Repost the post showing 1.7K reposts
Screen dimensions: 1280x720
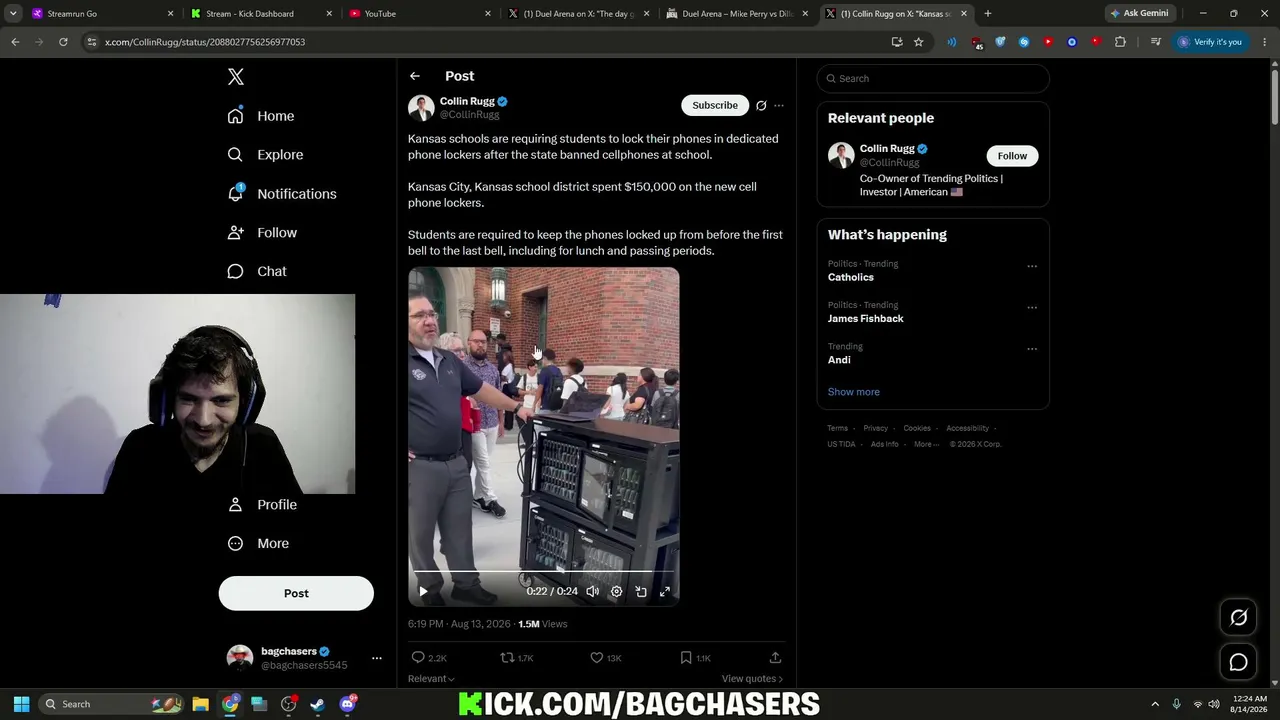point(507,658)
